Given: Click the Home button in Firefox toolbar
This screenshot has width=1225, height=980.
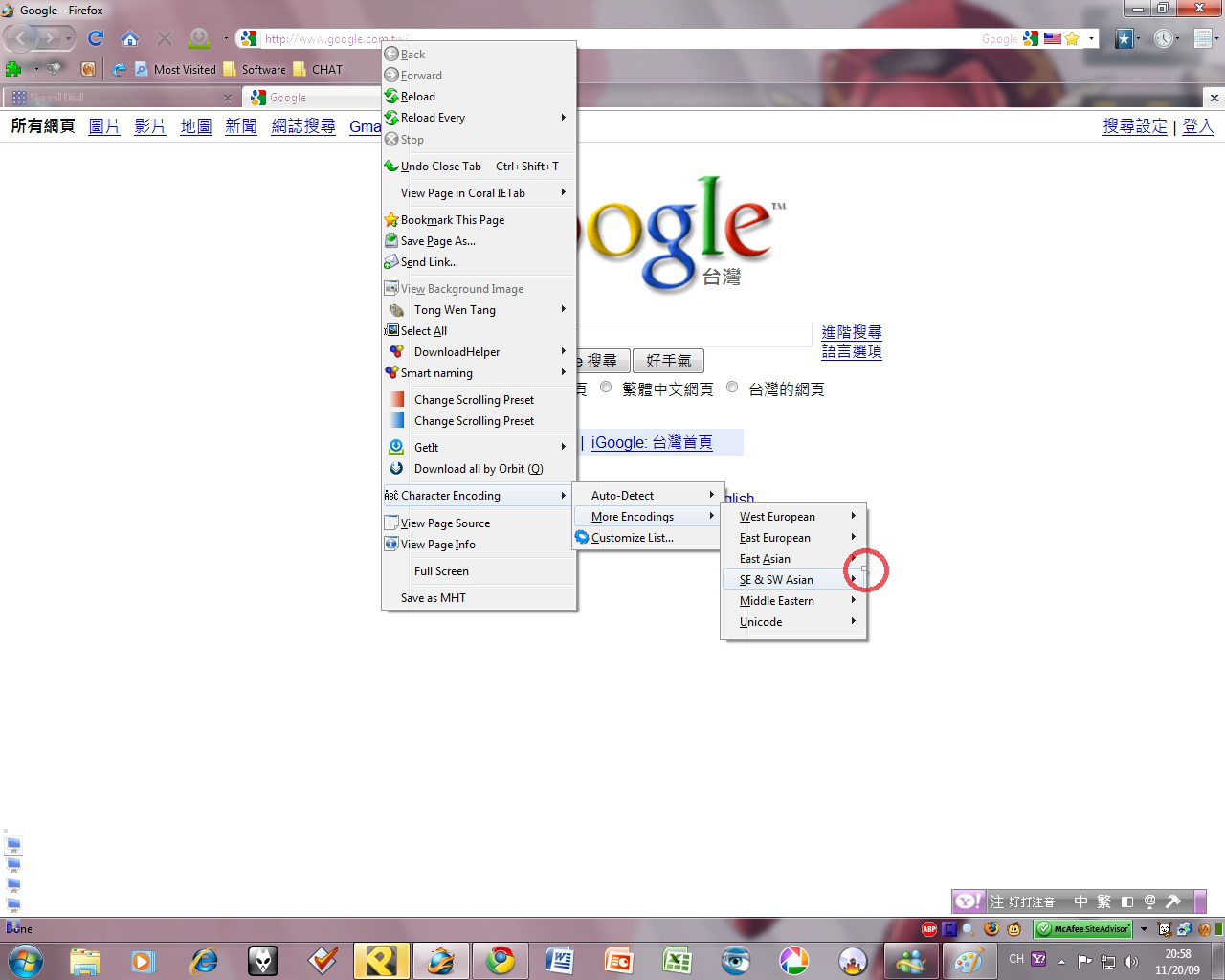Looking at the screenshot, I should tap(130, 38).
